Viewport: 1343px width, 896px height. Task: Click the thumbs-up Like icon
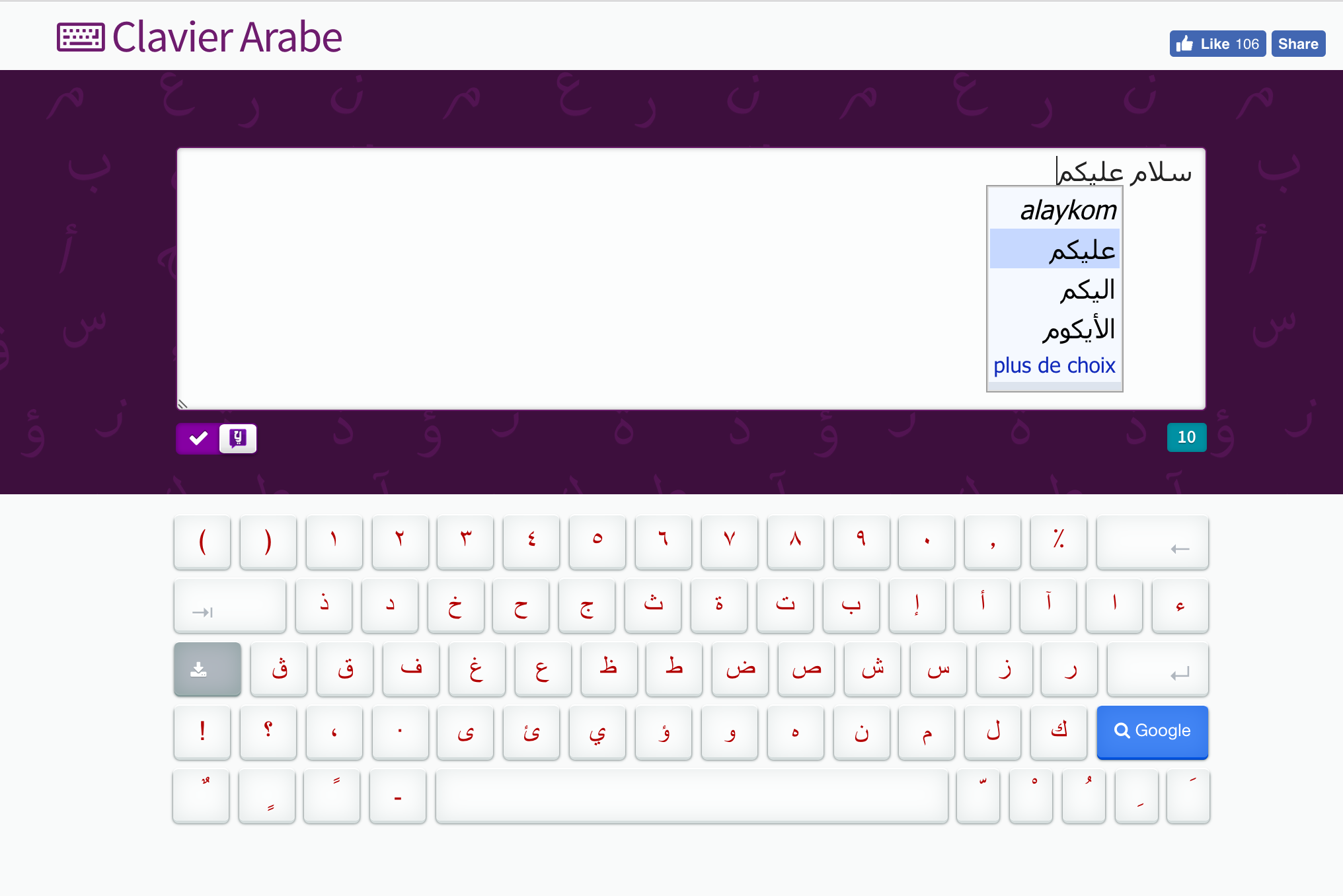click(1185, 43)
